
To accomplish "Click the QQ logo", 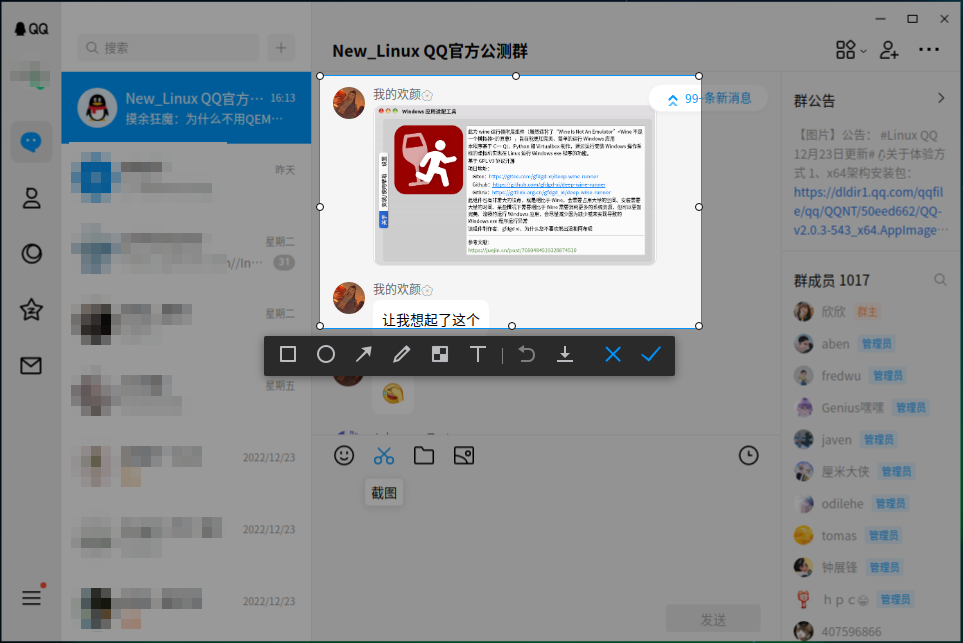I will point(31,29).
